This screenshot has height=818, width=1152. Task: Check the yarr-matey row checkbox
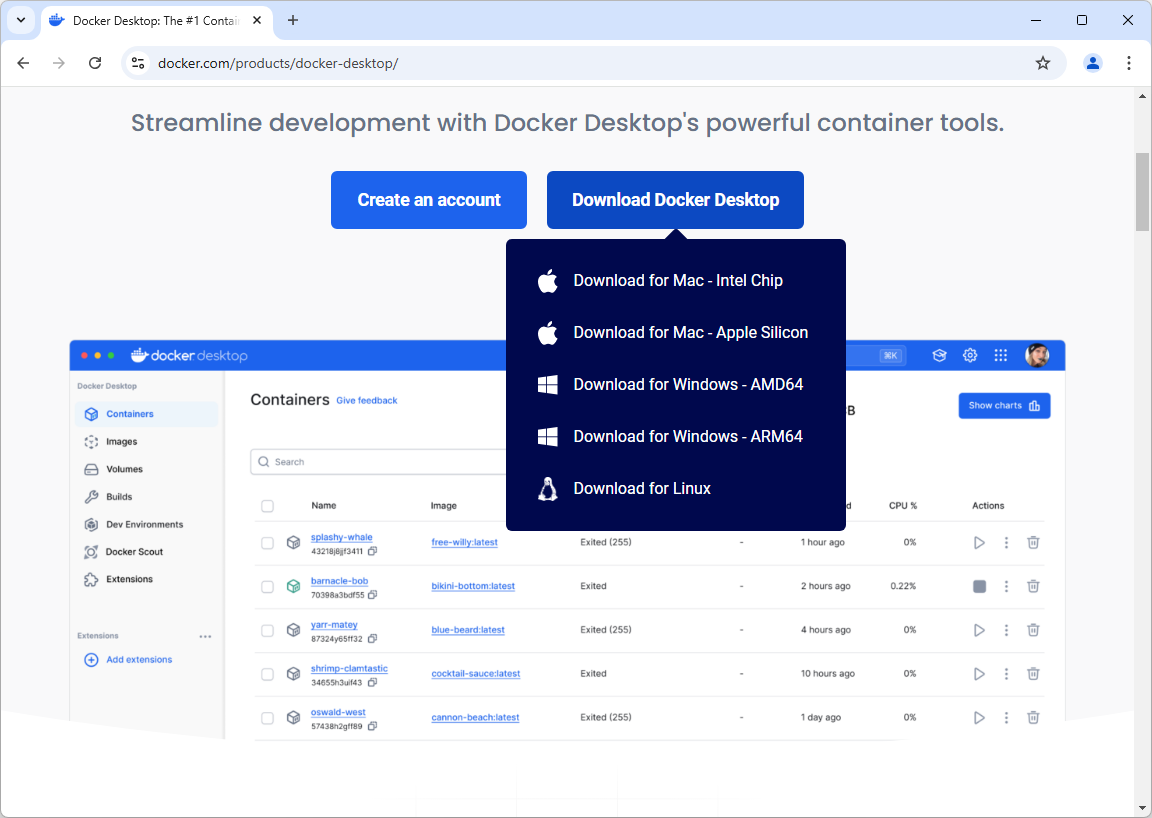coord(267,631)
